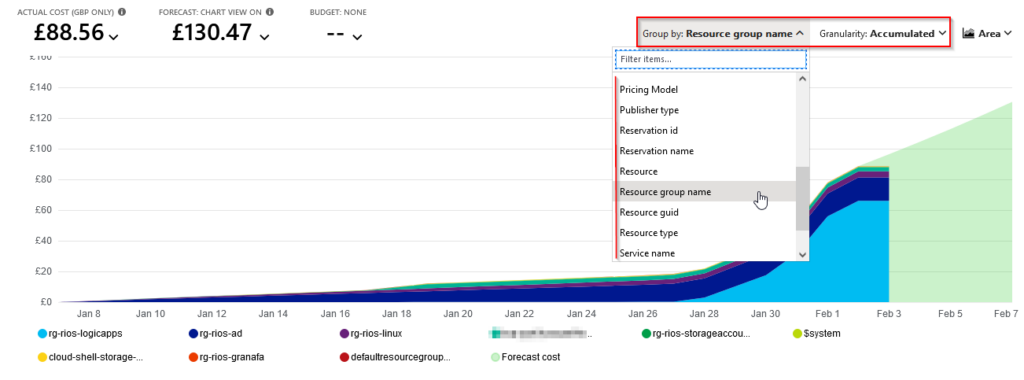Click the list scrollbar up arrow
The width and height of the screenshot is (1024, 380).
pos(803,79)
